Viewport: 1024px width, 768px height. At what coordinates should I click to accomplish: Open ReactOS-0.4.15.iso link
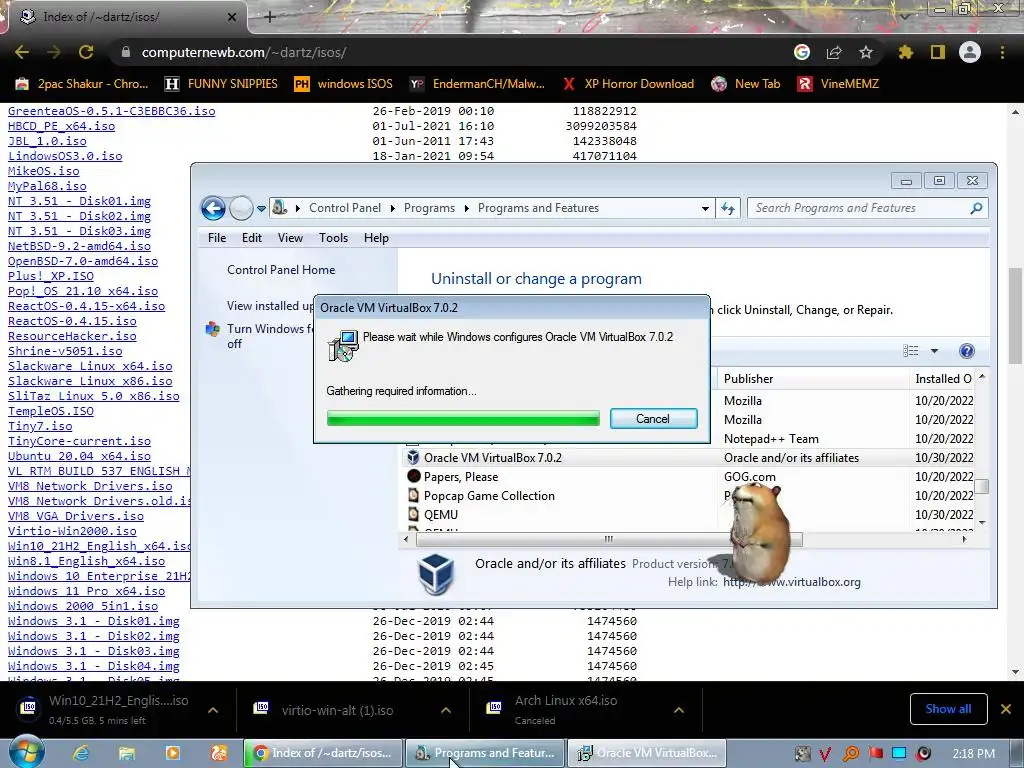point(72,321)
